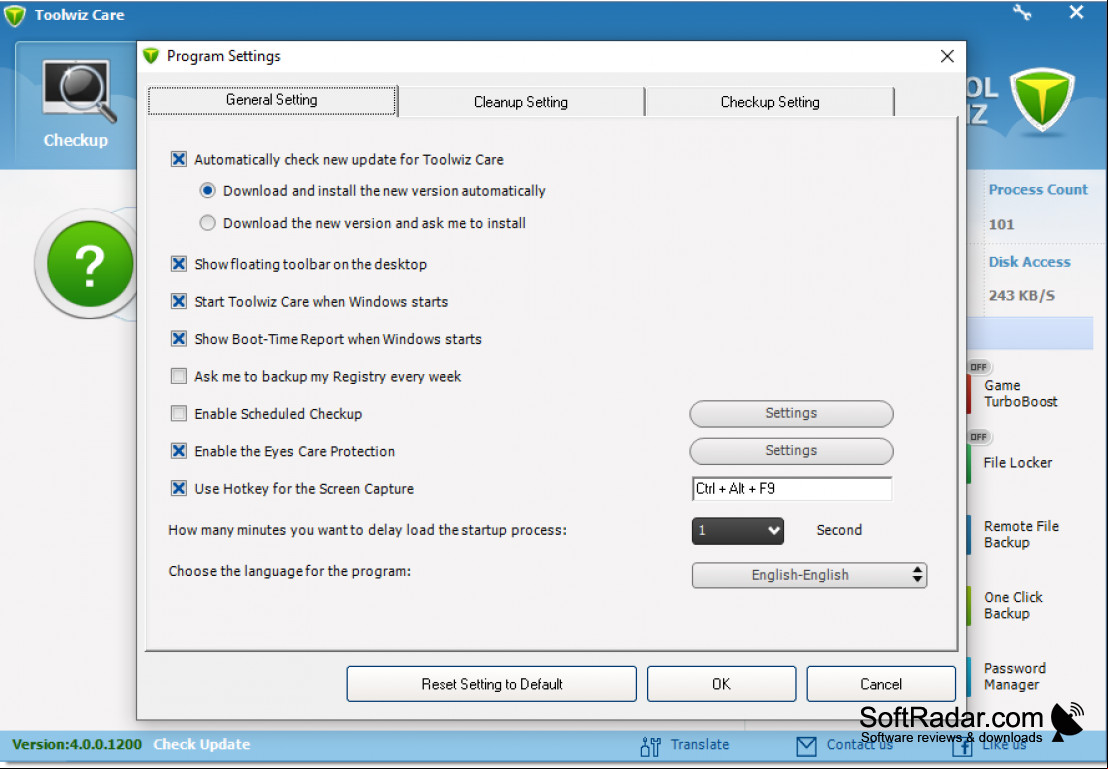Click the Check Update link
The height and width of the screenshot is (769, 1108).
[x=202, y=745]
